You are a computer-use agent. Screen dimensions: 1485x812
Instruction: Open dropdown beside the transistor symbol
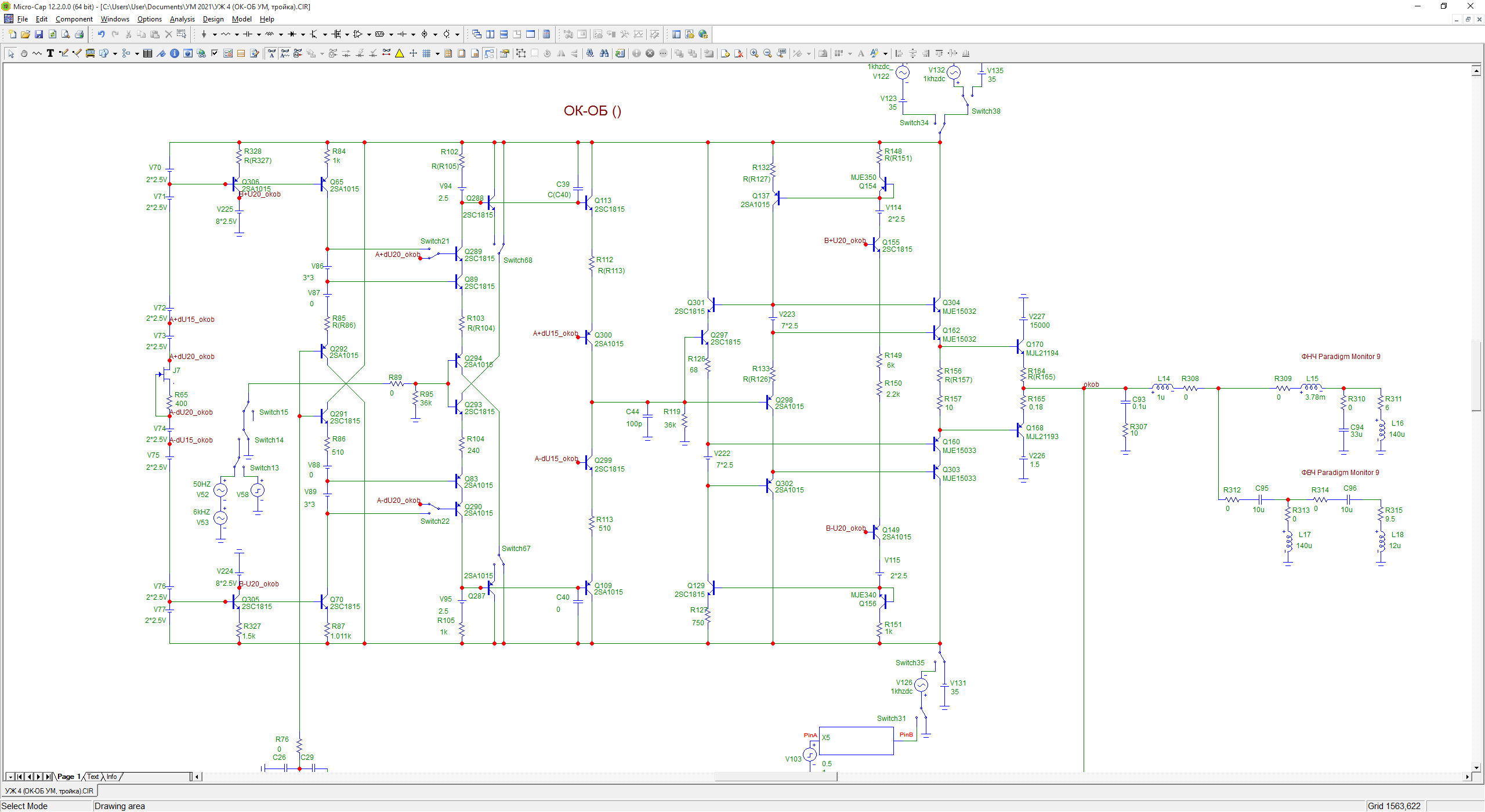[325, 34]
